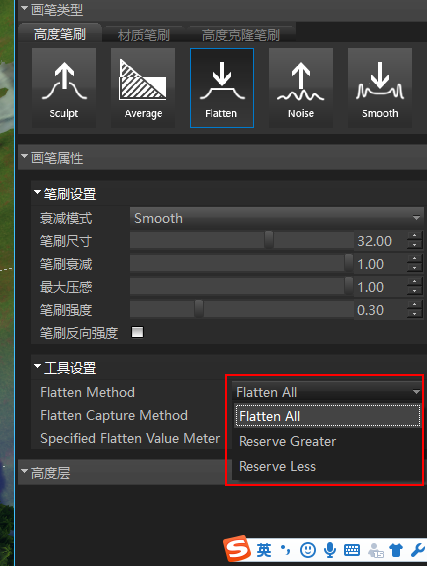The image size is (427, 566).
Task: Open the Sogou wrench settings icon
Action: 418,550
